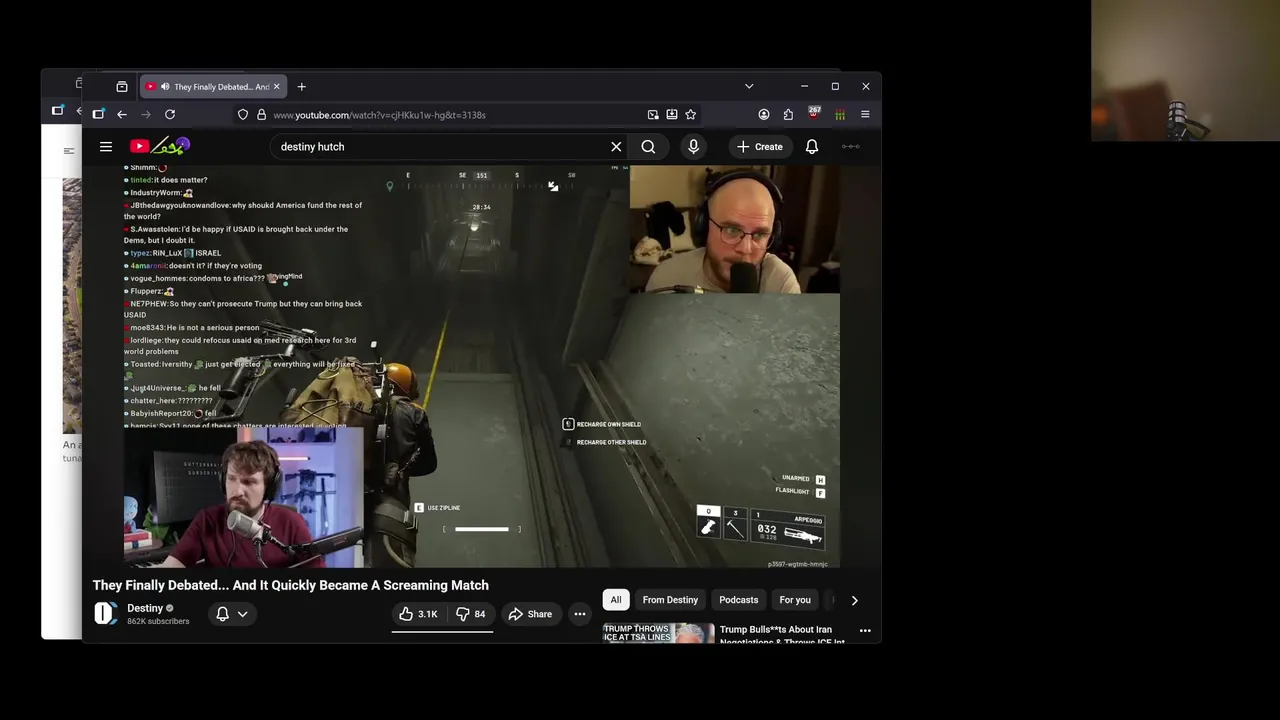Click the colored bars extension icon

[x=840, y=115]
